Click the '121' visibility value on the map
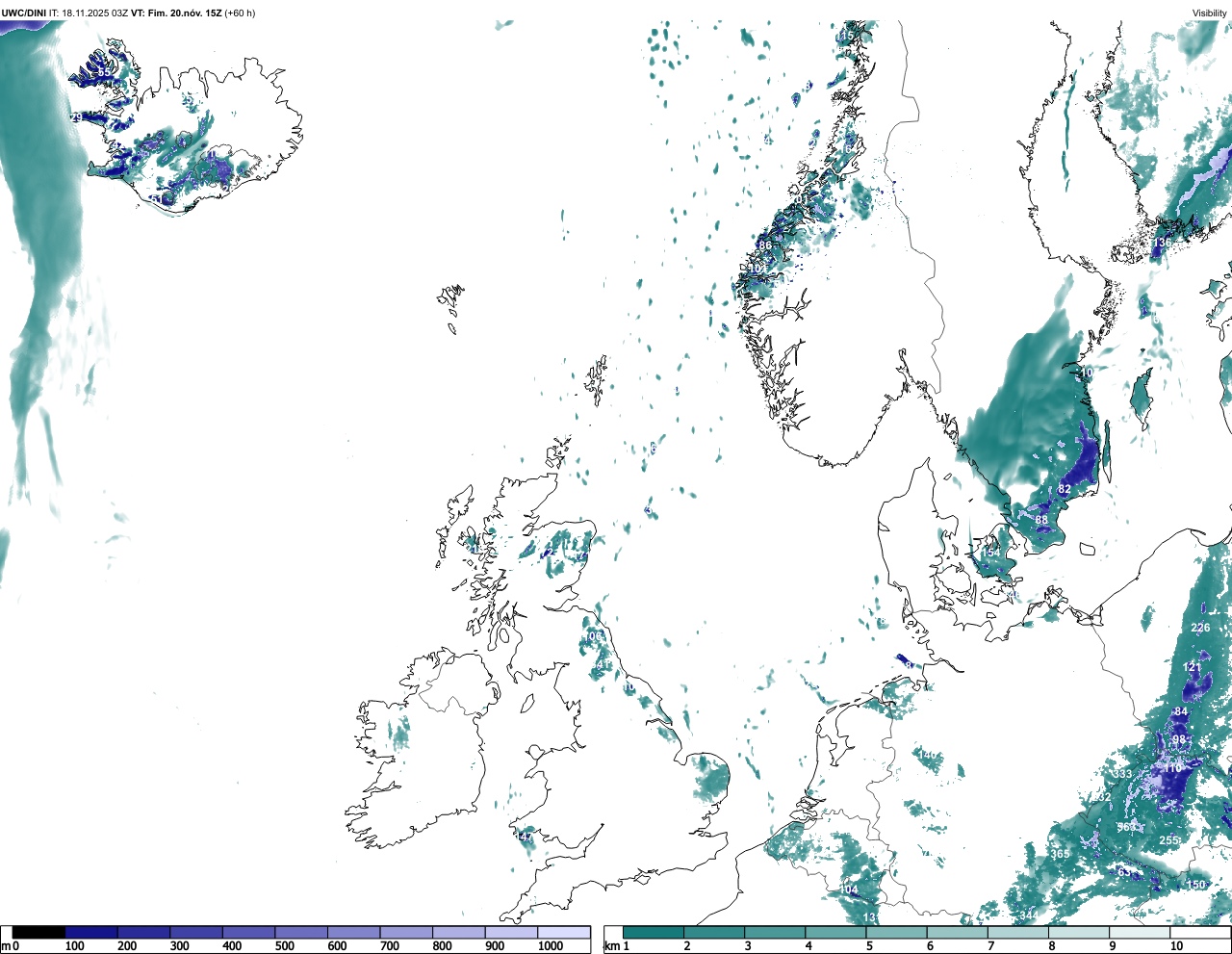This screenshot has width=1232, height=954. [1192, 667]
